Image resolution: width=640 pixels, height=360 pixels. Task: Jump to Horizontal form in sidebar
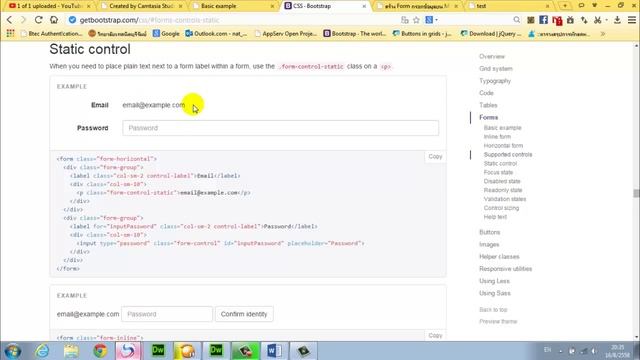pos(503,146)
